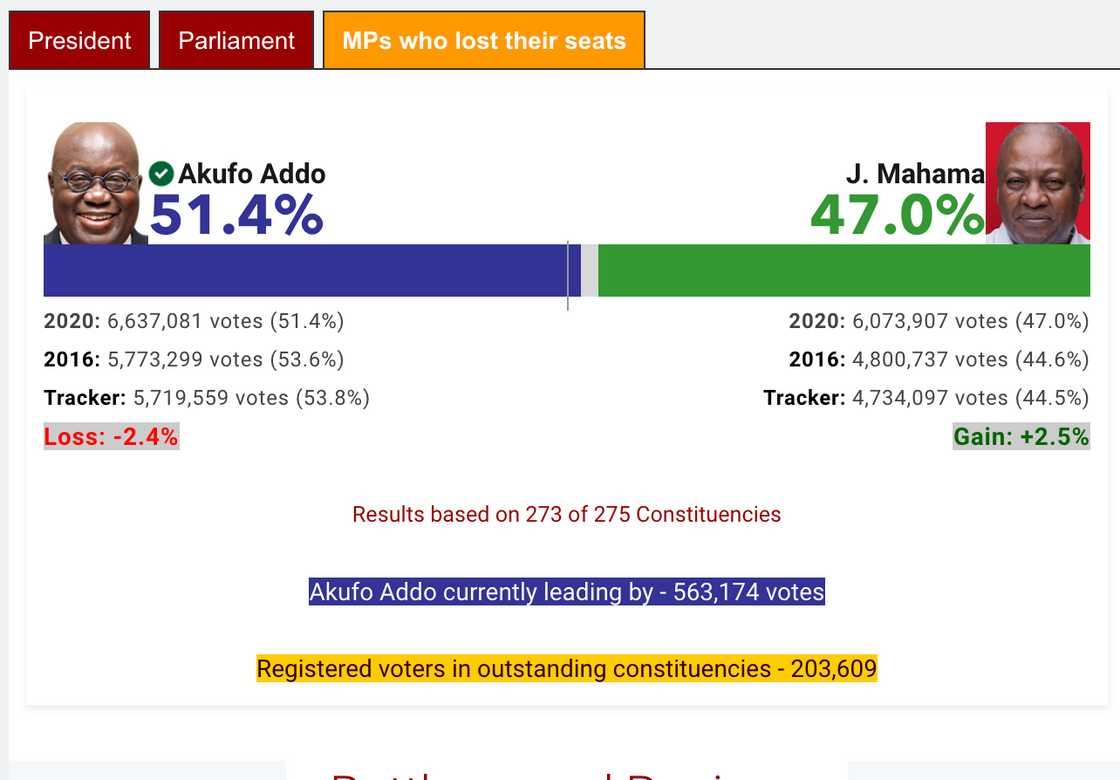Open the President results tab

[x=79, y=40]
